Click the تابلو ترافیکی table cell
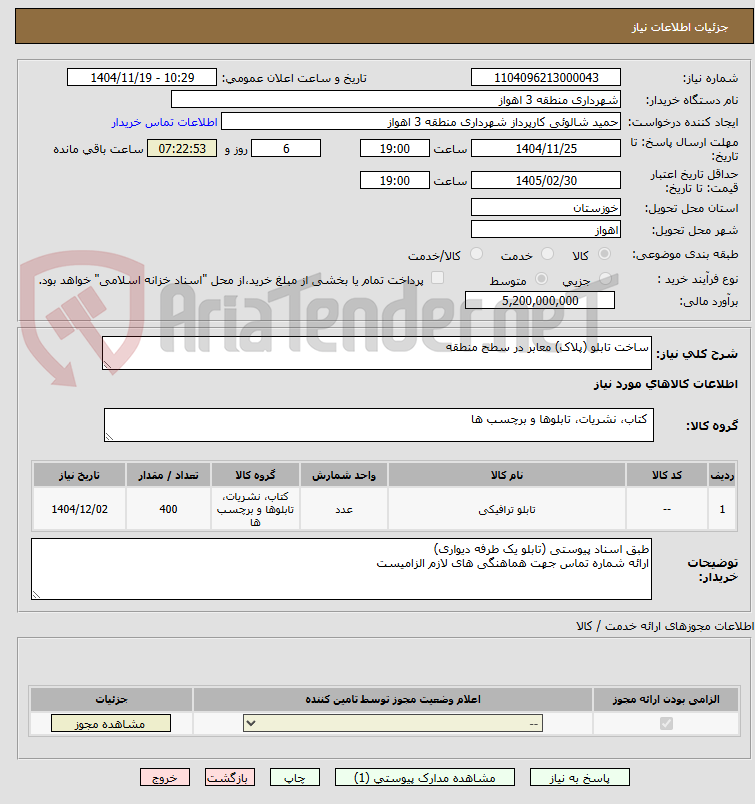 (x=507, y=509)
